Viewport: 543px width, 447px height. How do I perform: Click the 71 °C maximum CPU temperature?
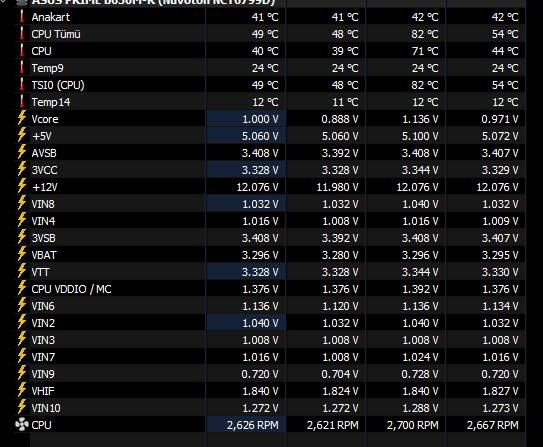pyautogui.click(x=425, y=51)
